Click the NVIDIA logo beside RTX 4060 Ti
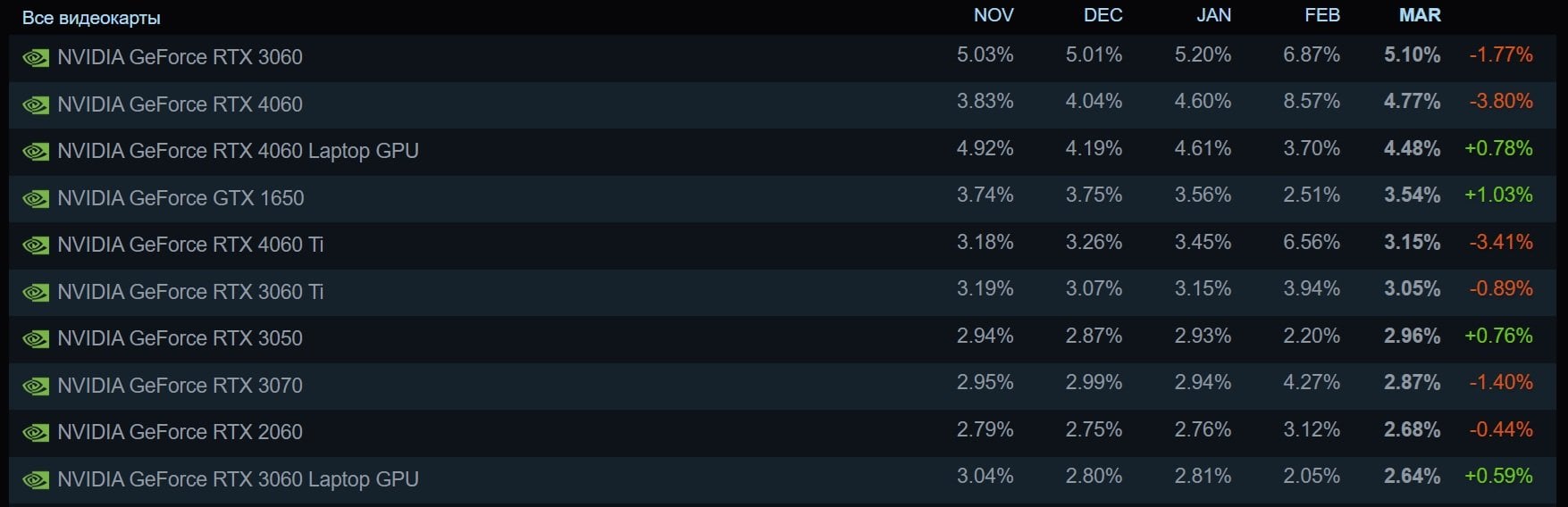 coord(36,245)
